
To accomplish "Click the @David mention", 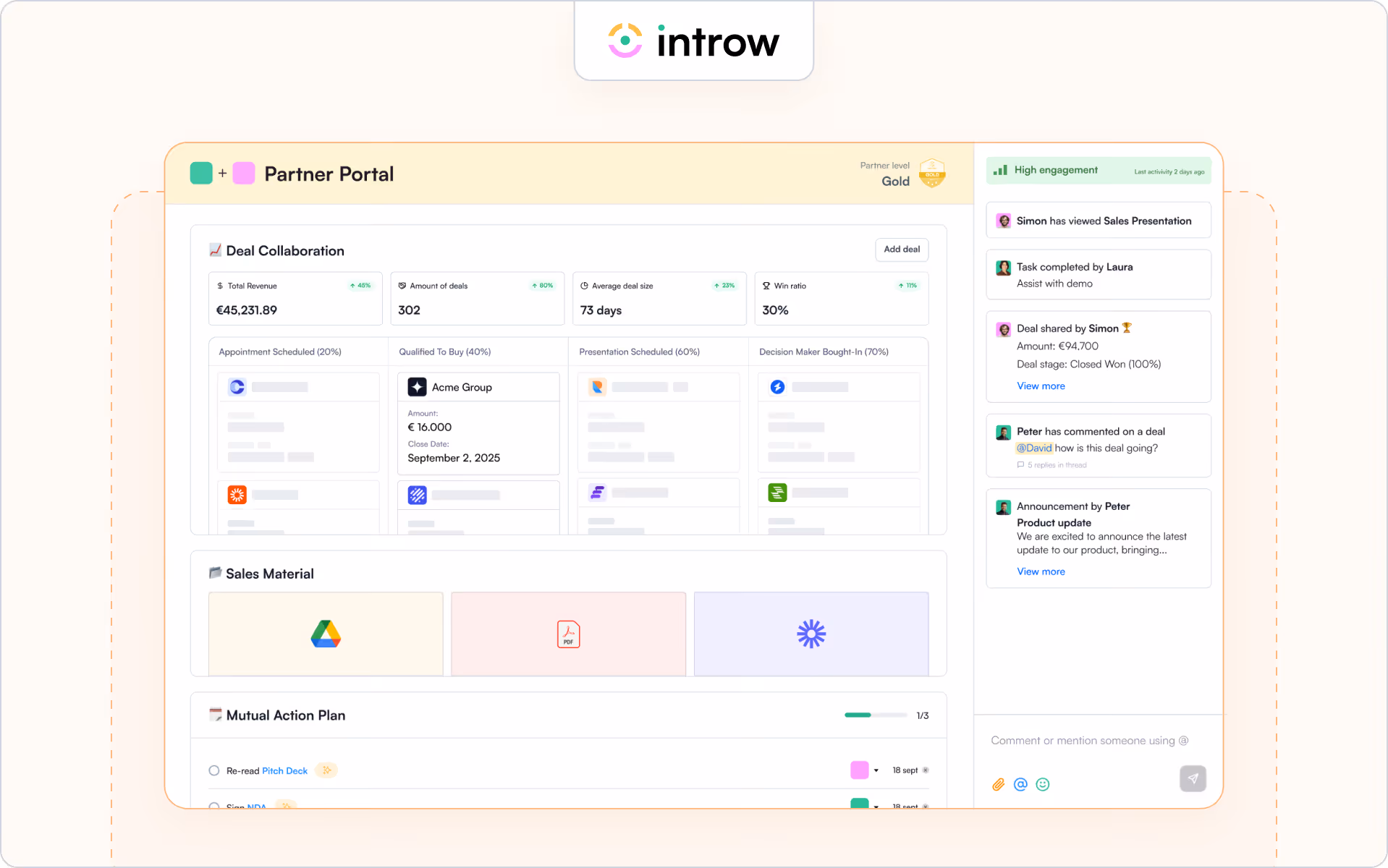I will point(1034,448).
